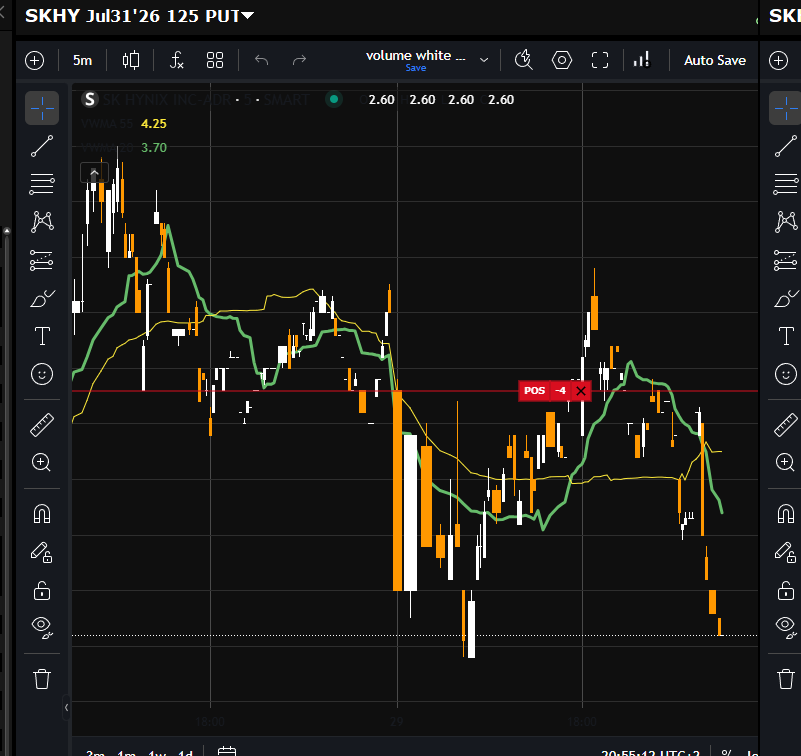This screenshot has height=756, width=801.
Task: Enter fullscreen chart mode
Action: click(x=600, y=60)
